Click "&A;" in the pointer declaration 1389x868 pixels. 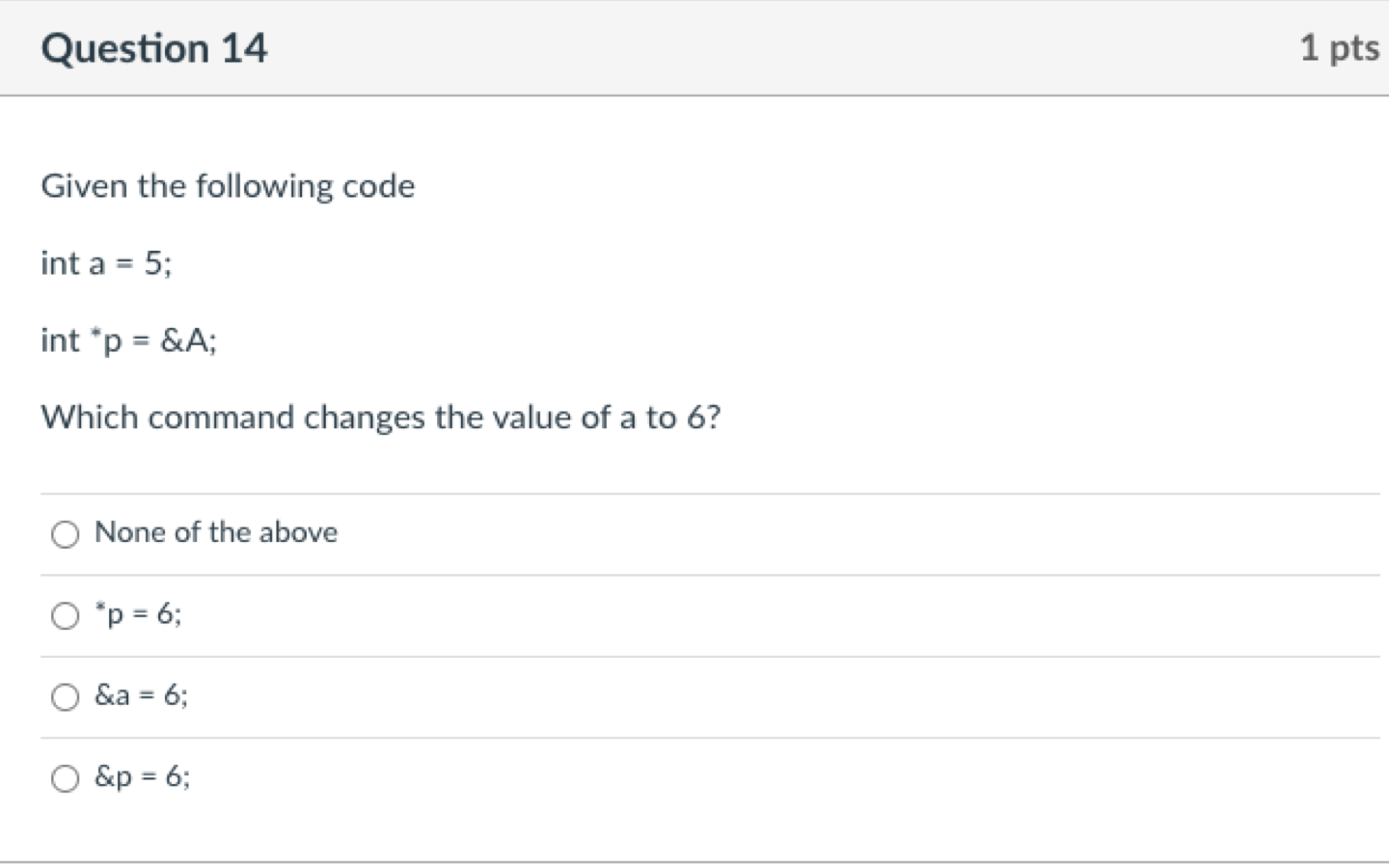(x=189, y=340)
